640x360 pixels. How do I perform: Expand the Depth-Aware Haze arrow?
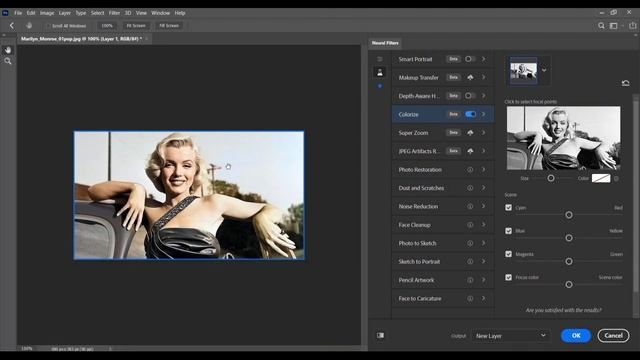[x=484, y=96]
